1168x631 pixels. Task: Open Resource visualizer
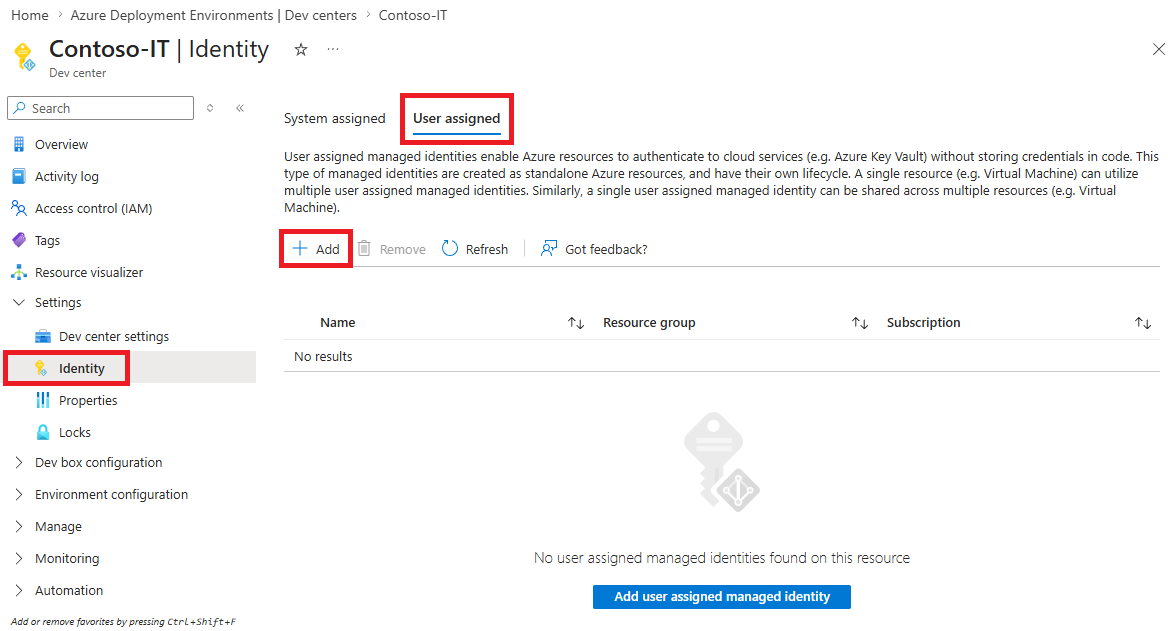(89, 273)
